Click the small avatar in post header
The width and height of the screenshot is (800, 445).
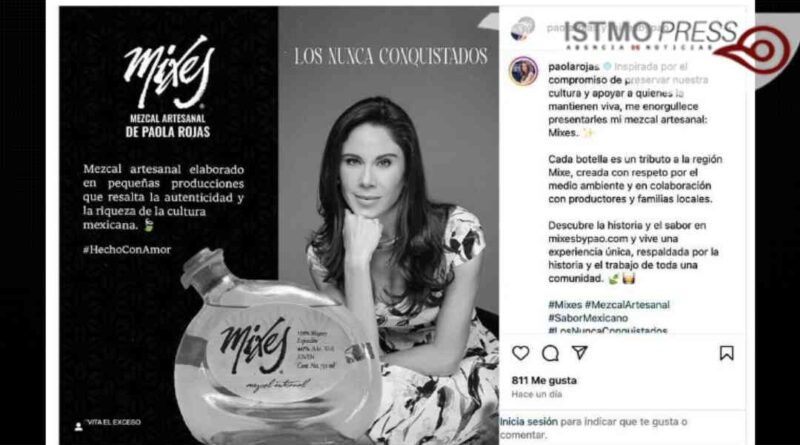tap(522, 29)
